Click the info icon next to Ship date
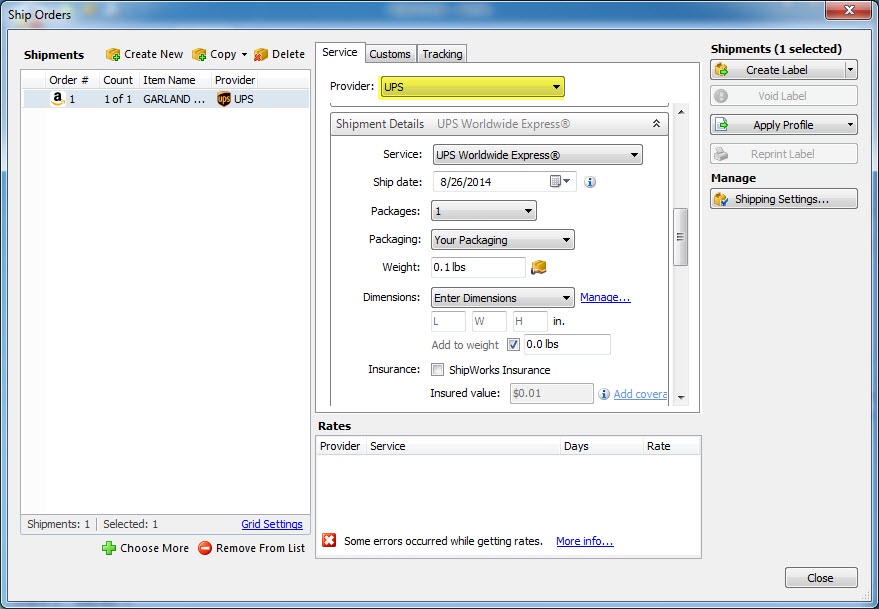 click(590, 182)
